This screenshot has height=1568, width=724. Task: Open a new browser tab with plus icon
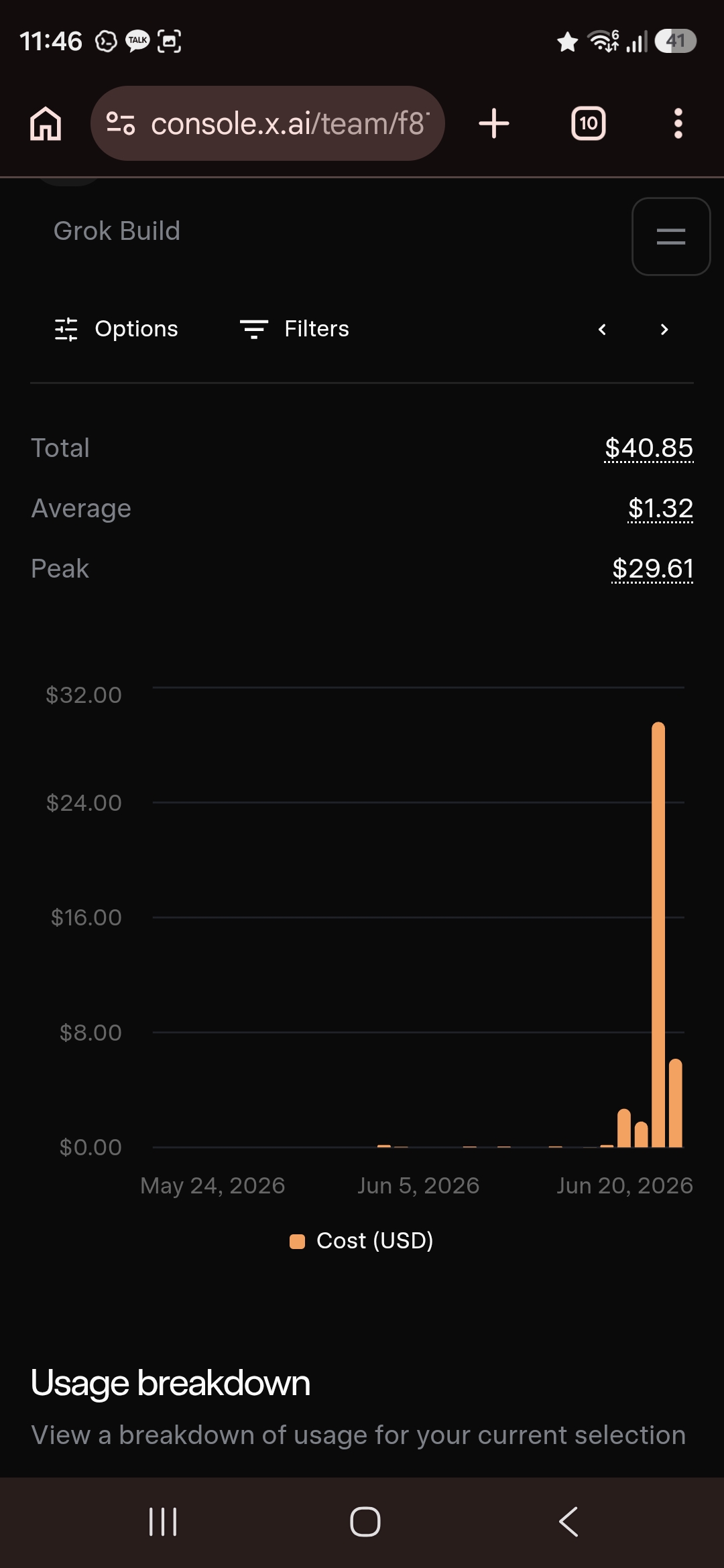click(x=494, y=123)
